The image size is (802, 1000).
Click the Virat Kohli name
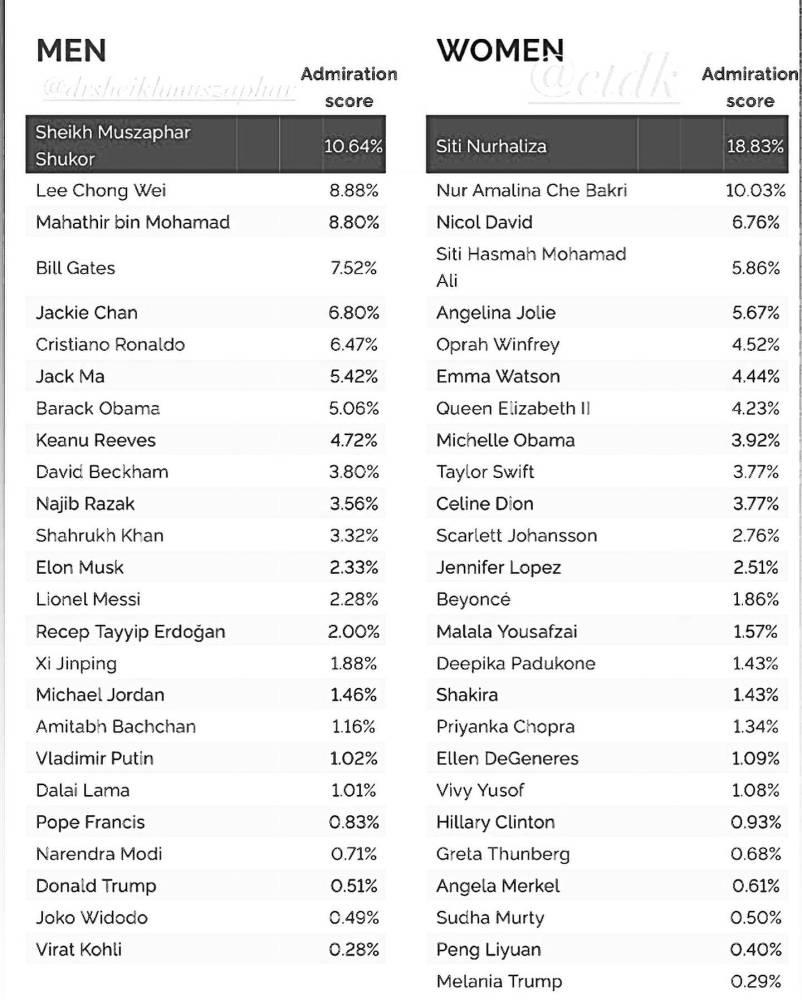79,950
